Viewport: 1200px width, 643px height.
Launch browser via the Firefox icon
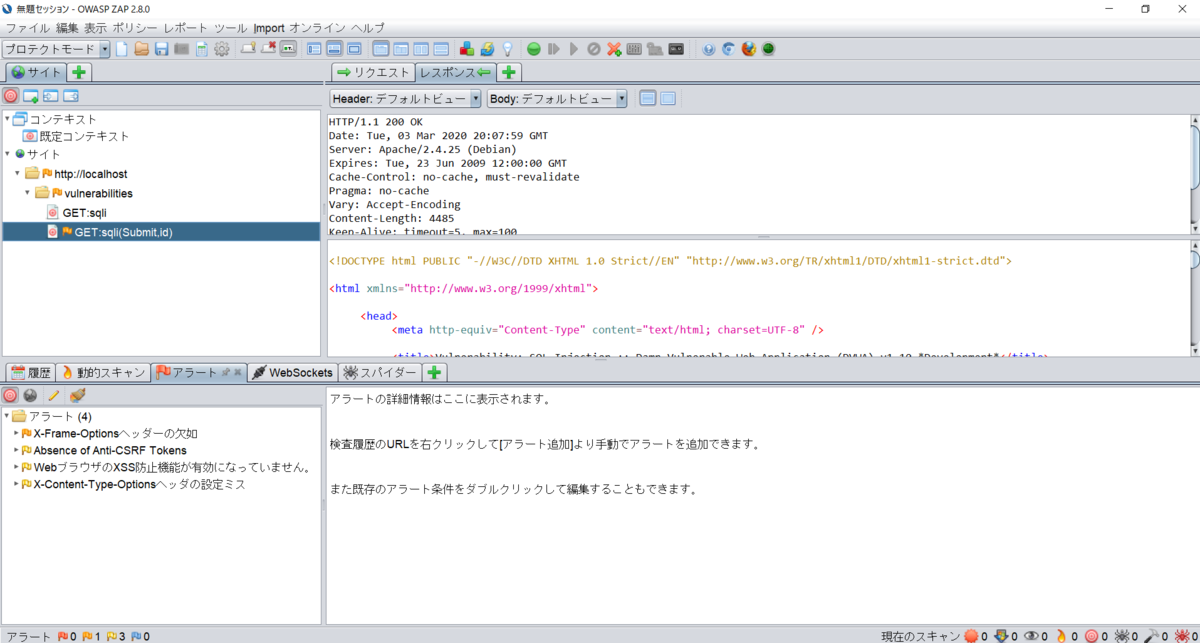click(x=748, y=49)
